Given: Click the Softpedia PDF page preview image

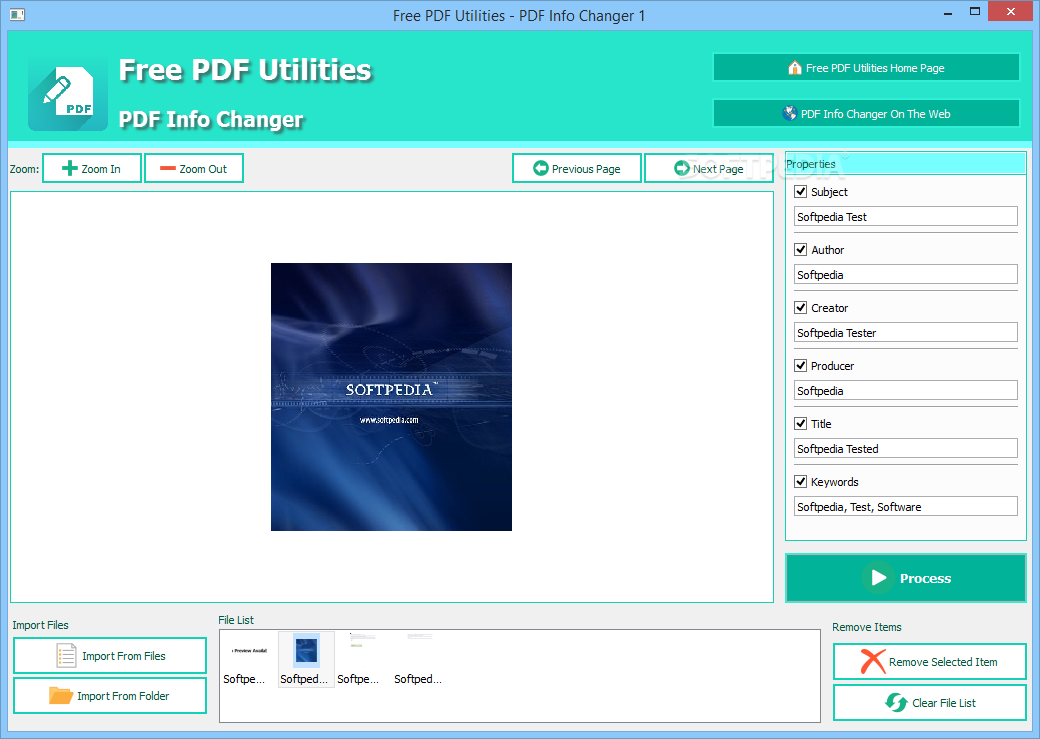Looking at the screenshot, I should tap(391, 397).
